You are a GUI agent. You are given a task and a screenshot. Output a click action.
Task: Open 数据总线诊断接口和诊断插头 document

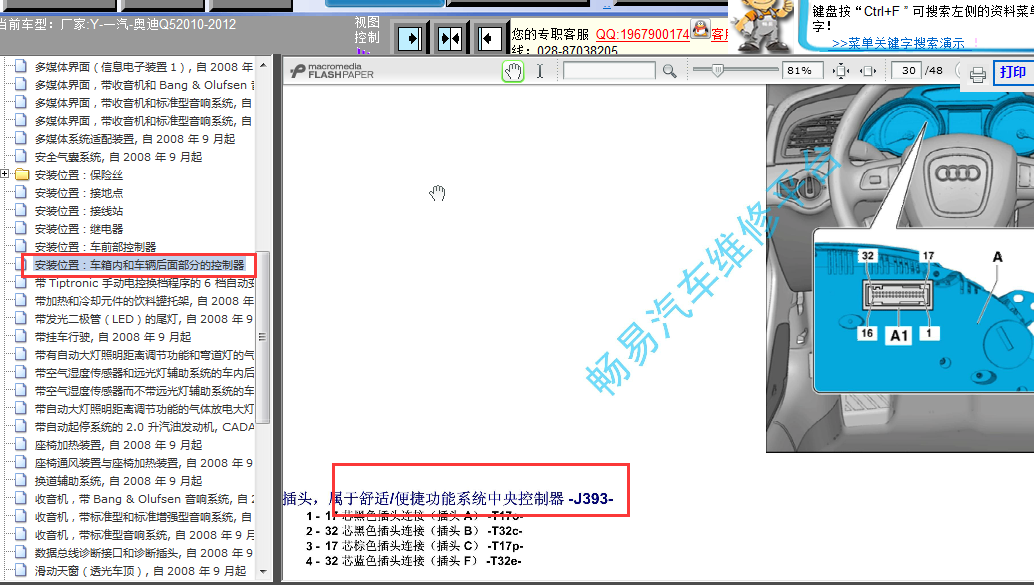click(x=144, y=553)
